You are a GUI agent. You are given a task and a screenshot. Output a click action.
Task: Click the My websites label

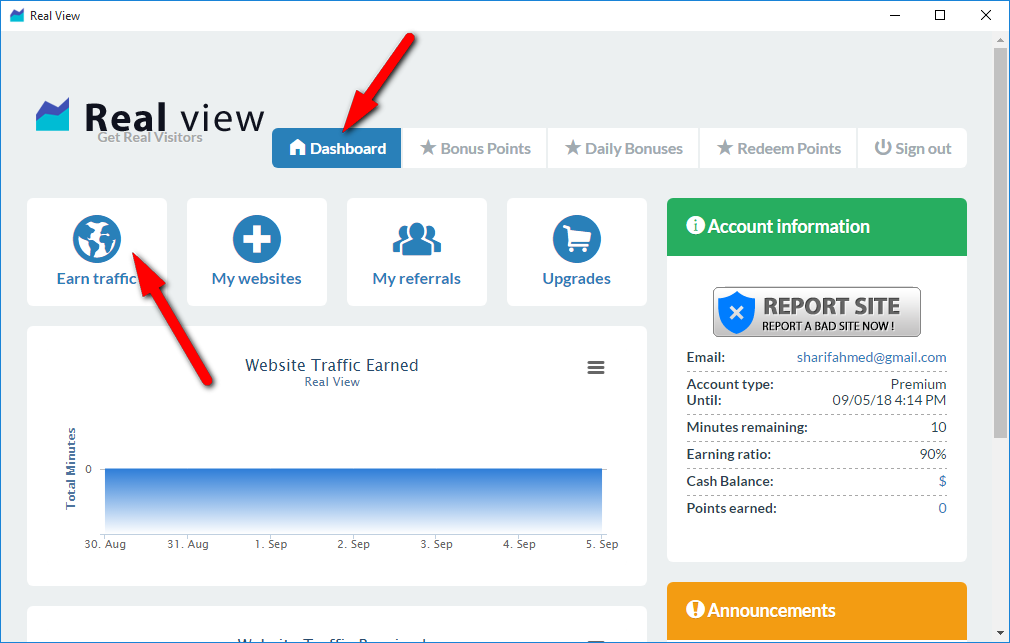pos(256,278)
